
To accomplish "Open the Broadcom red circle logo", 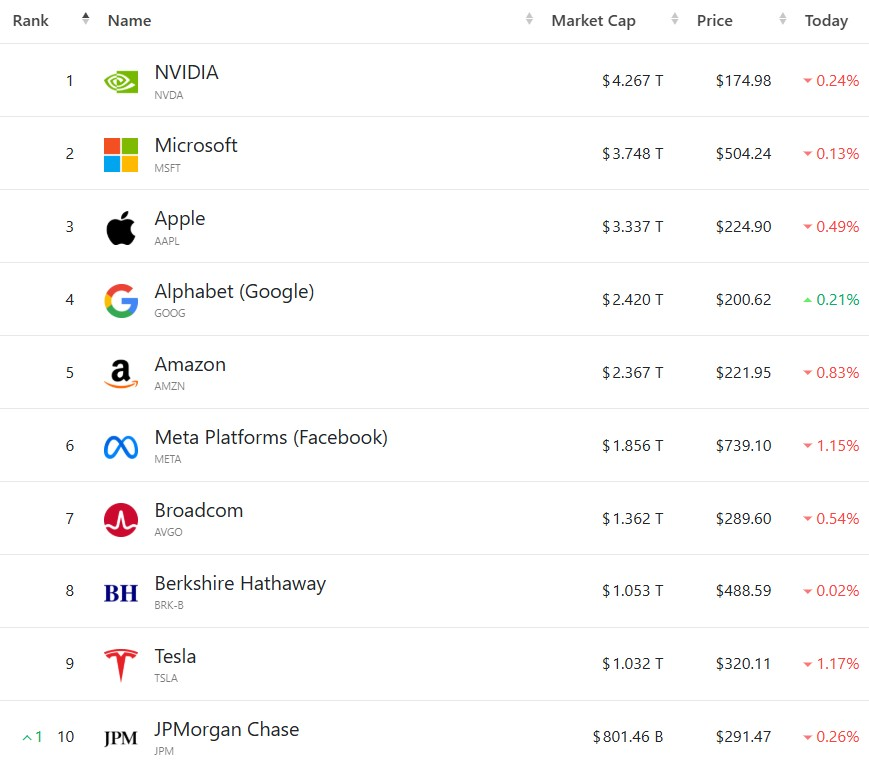I will pos(121,519).
